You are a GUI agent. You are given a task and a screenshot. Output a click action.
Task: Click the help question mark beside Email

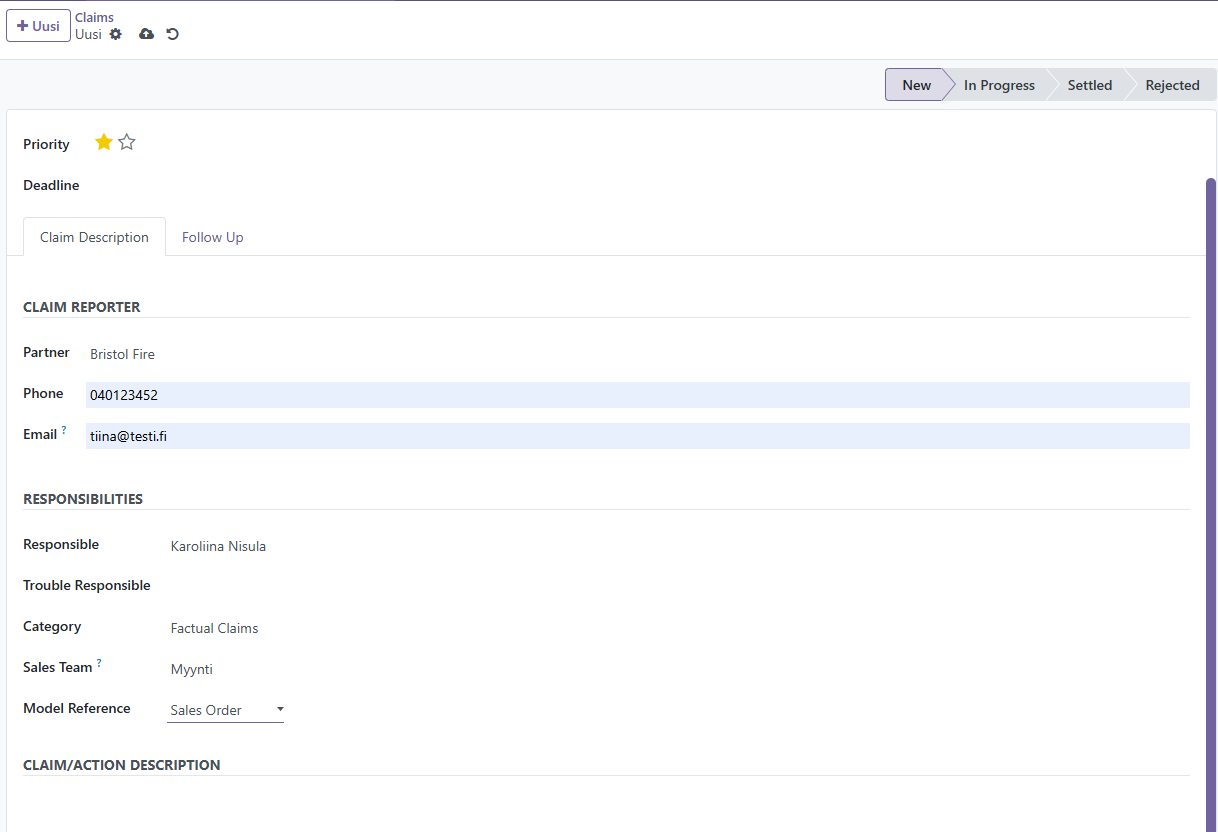pos(64,430)
